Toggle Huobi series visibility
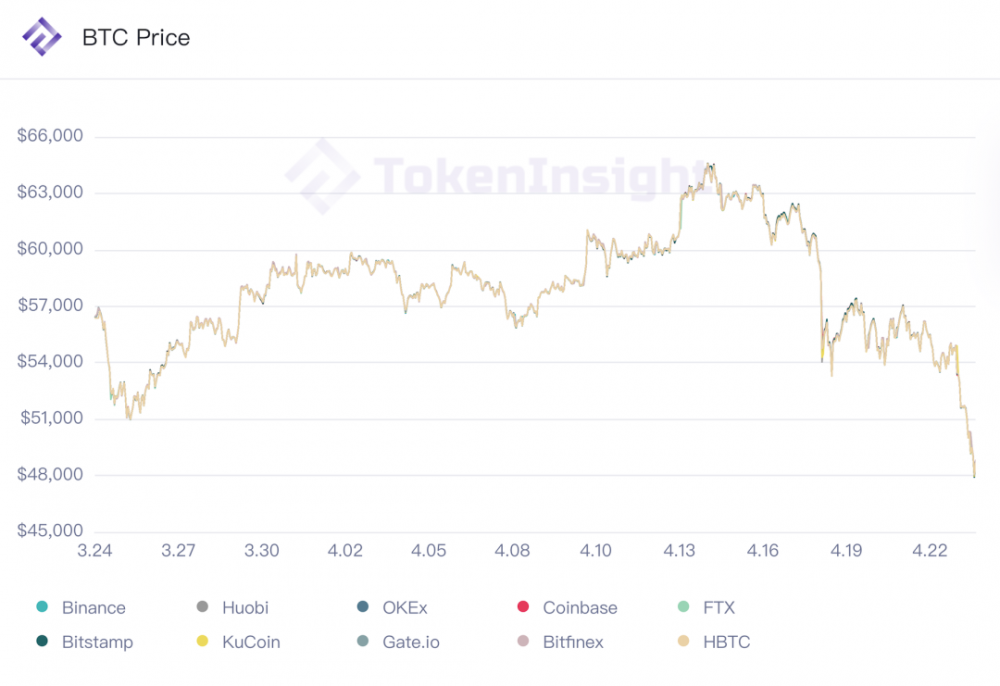The image size is (1000, 686). [245, 608]
